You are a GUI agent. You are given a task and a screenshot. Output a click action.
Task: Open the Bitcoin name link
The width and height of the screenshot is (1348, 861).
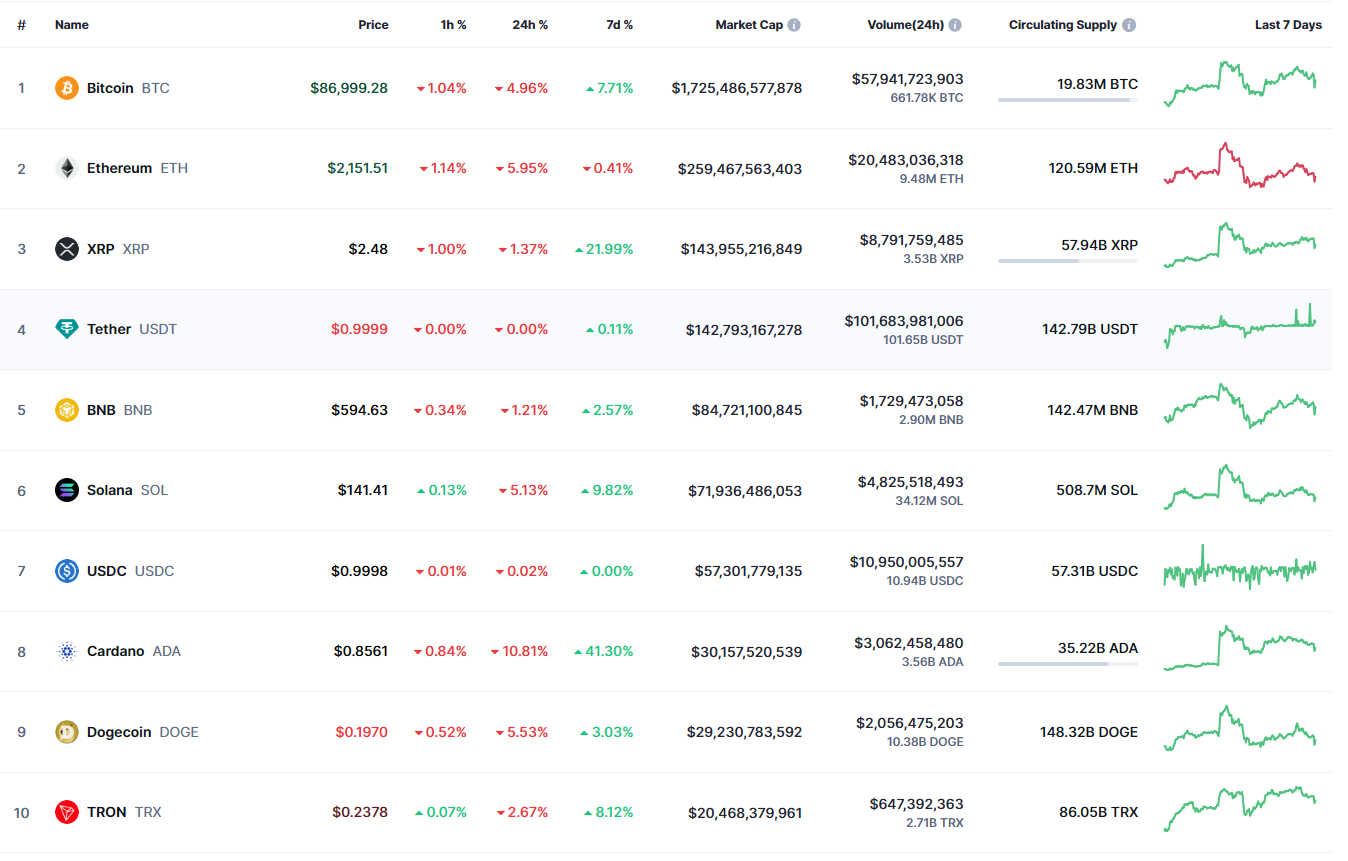tap(110, 88)
